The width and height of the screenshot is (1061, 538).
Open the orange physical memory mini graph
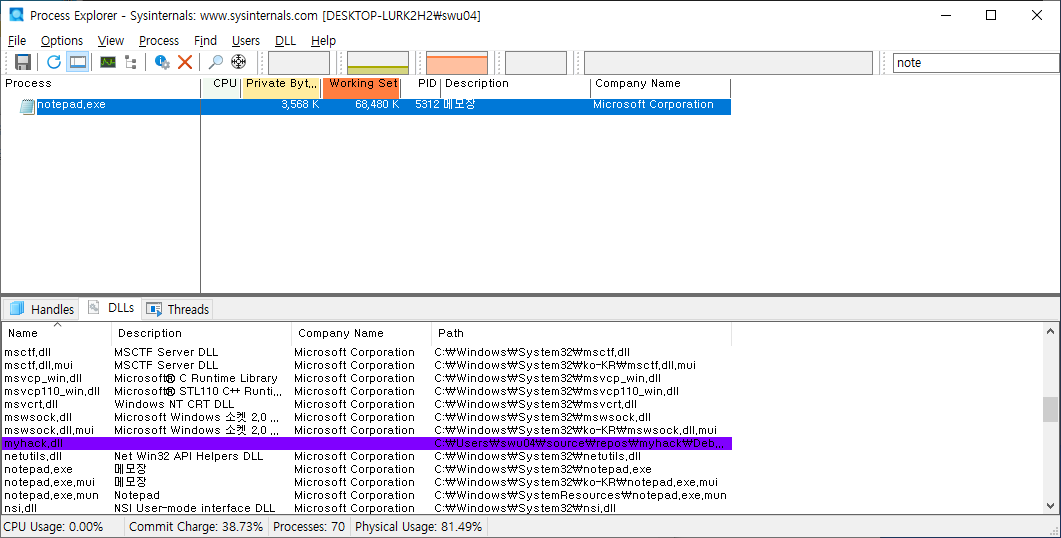457,63
